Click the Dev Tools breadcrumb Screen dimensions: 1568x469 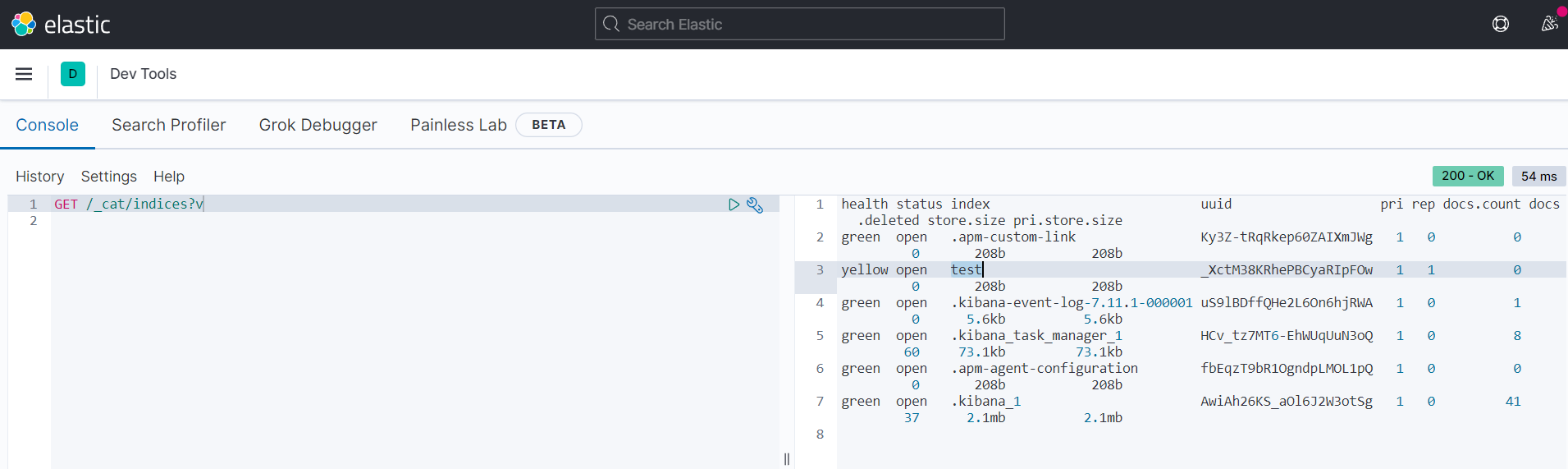click(144, 74)
